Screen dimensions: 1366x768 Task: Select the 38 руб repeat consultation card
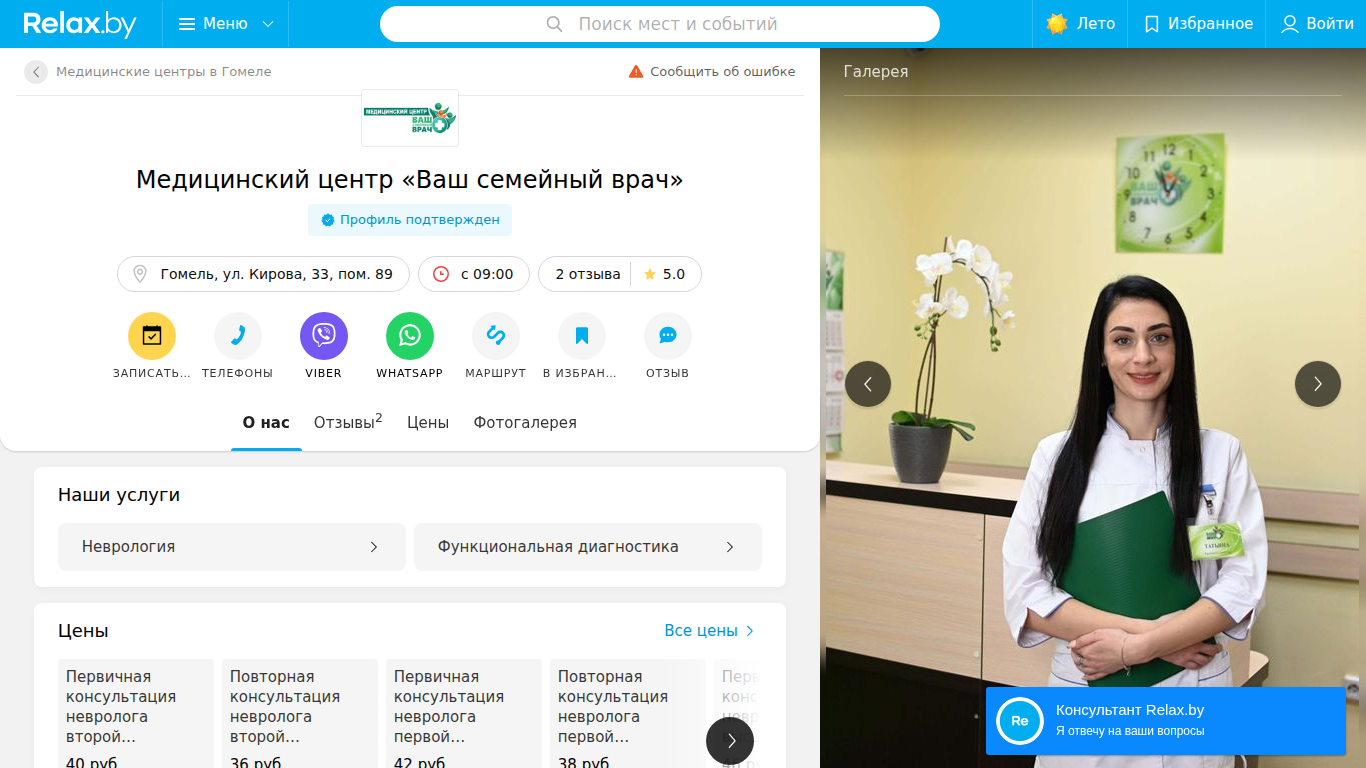coord(628,714)
